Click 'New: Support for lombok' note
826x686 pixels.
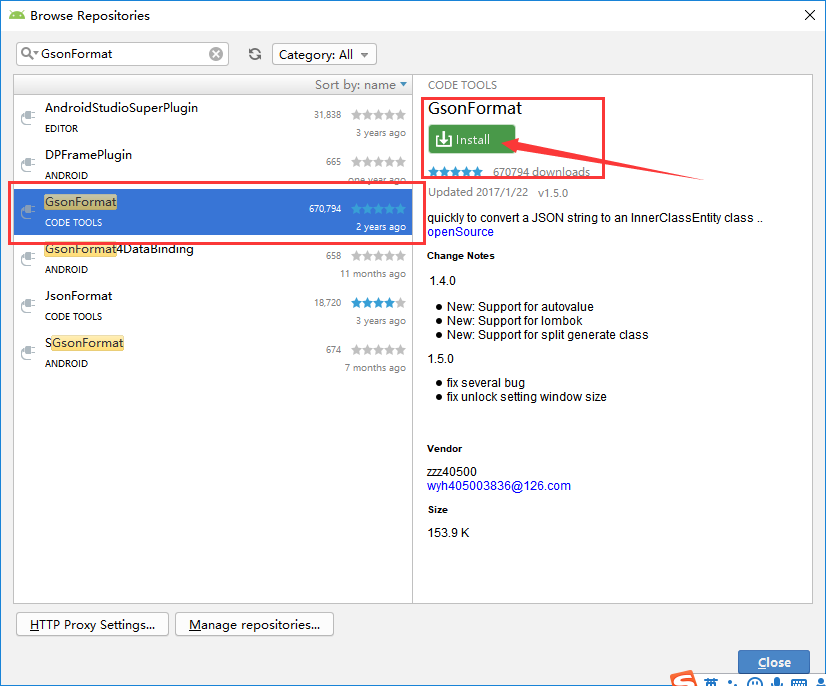[x=514, y=321]
